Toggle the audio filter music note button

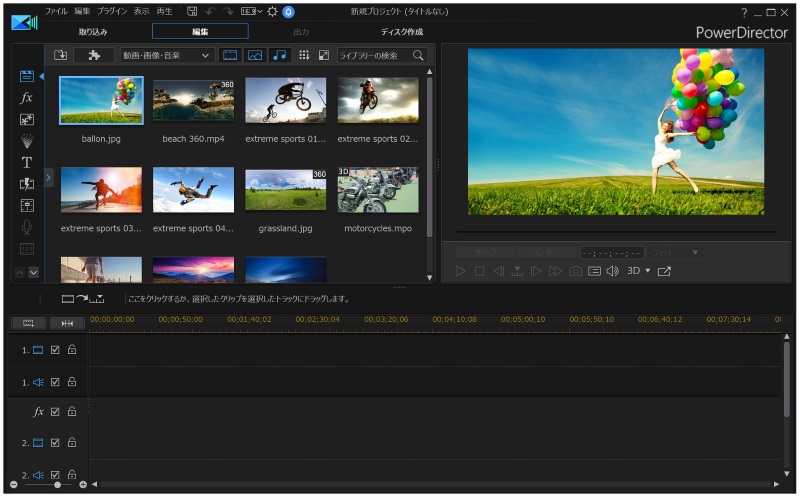click(279, 55)
